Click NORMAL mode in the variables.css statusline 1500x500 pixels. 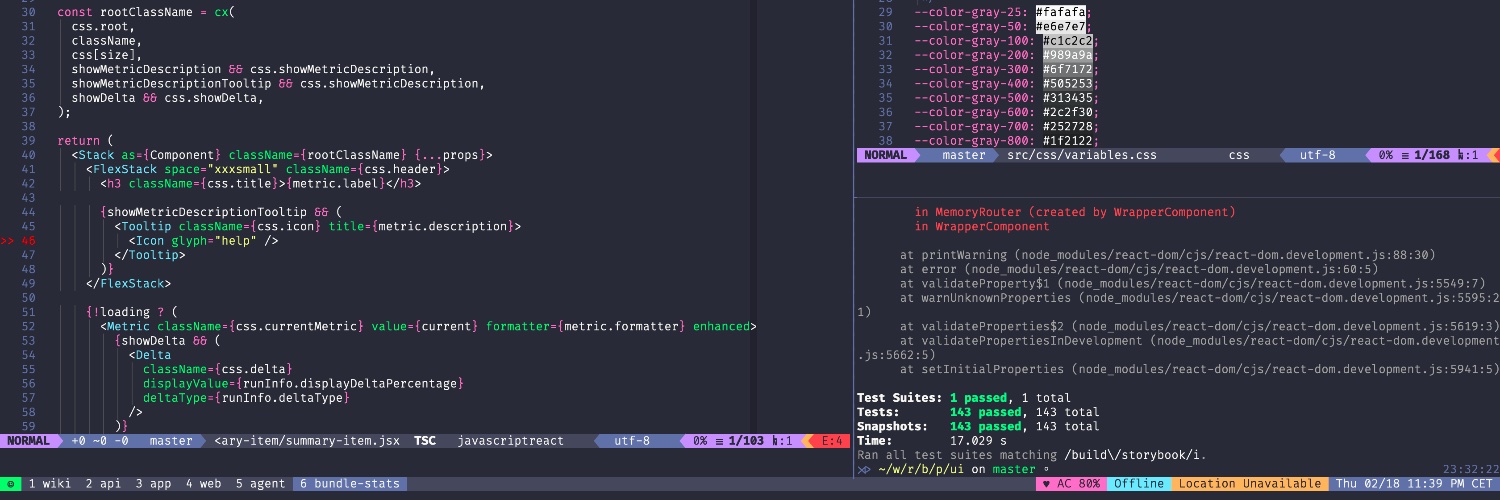pyautogui.click(x=885, y=155)
